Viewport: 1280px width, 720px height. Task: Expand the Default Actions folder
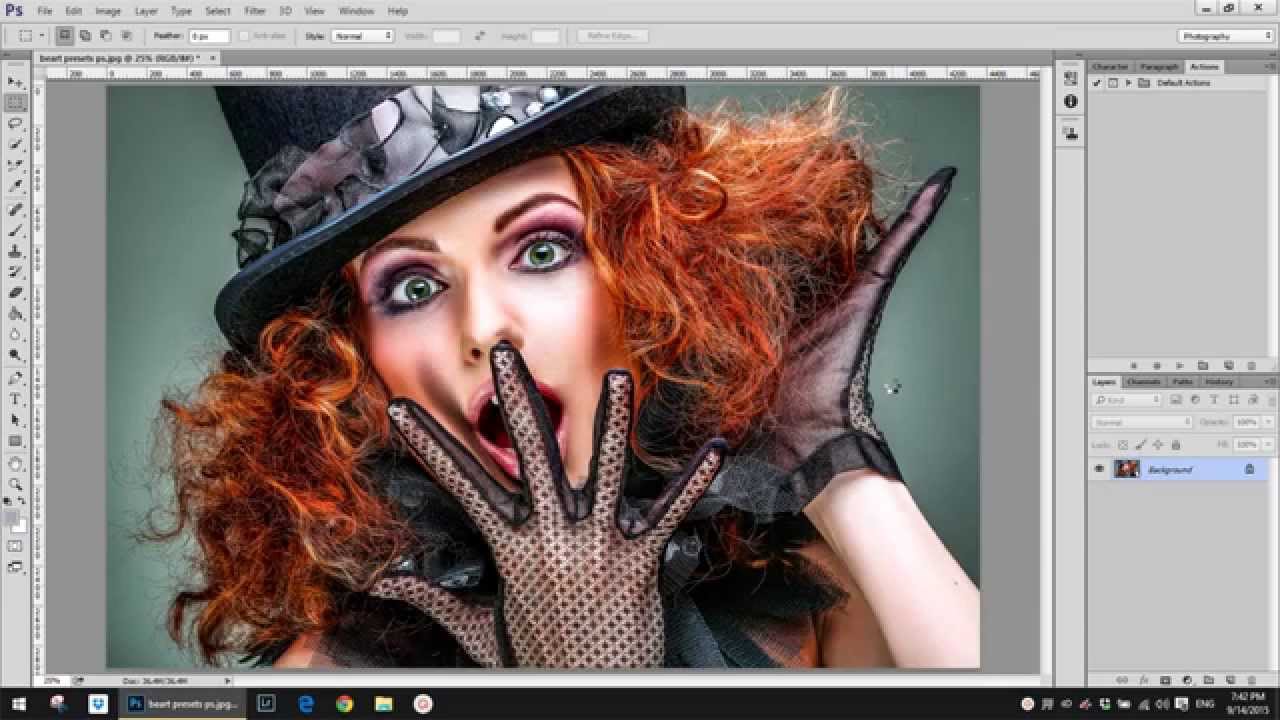[1128, 83]
